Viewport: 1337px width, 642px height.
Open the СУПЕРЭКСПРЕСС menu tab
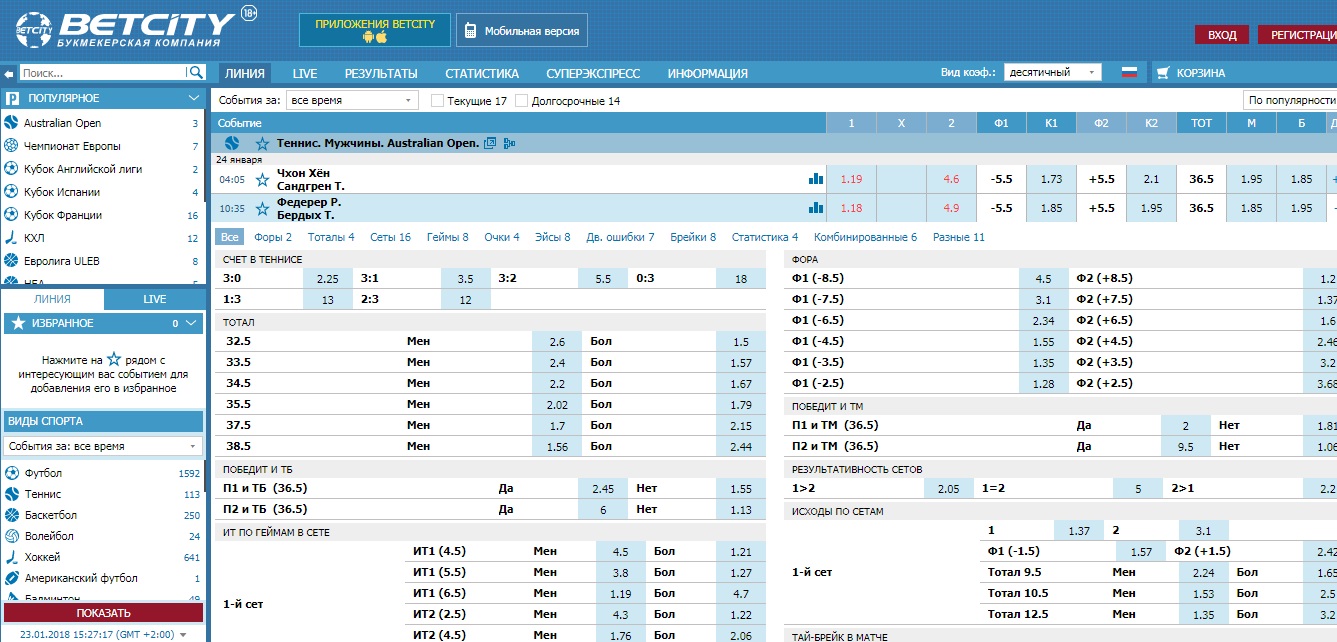593,73
